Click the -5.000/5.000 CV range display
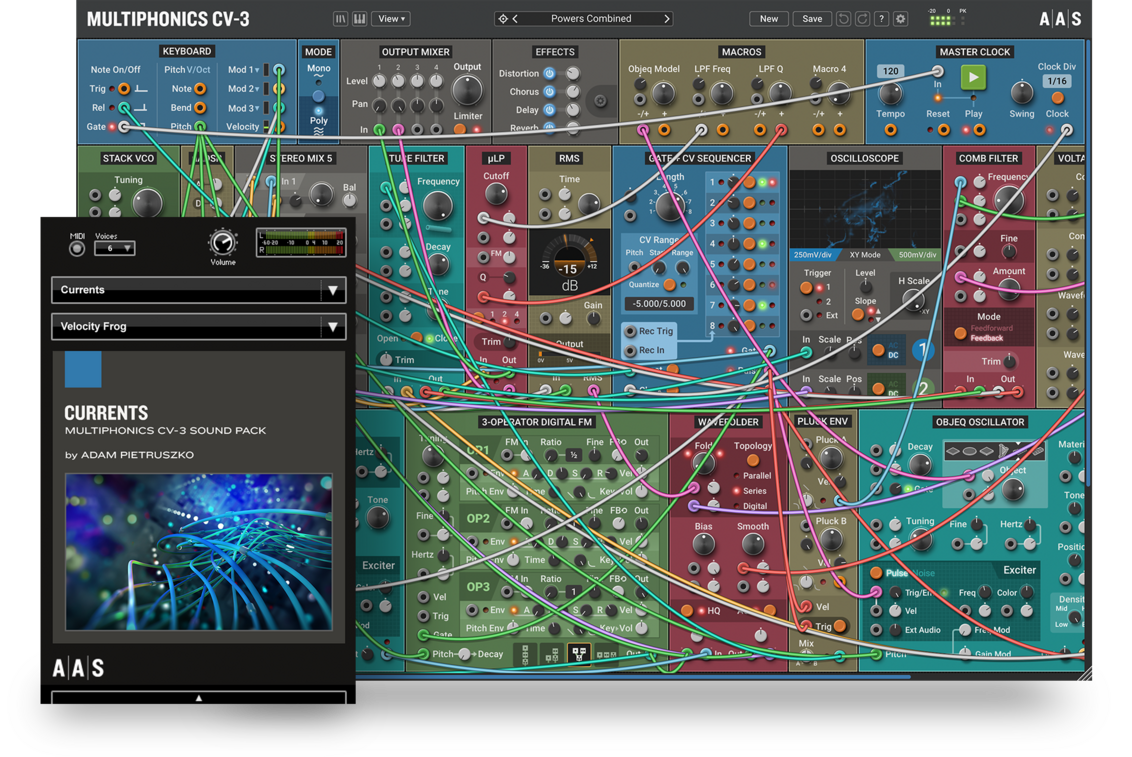The height and width of the screenshot is (757, 1132). click(659, 304)
